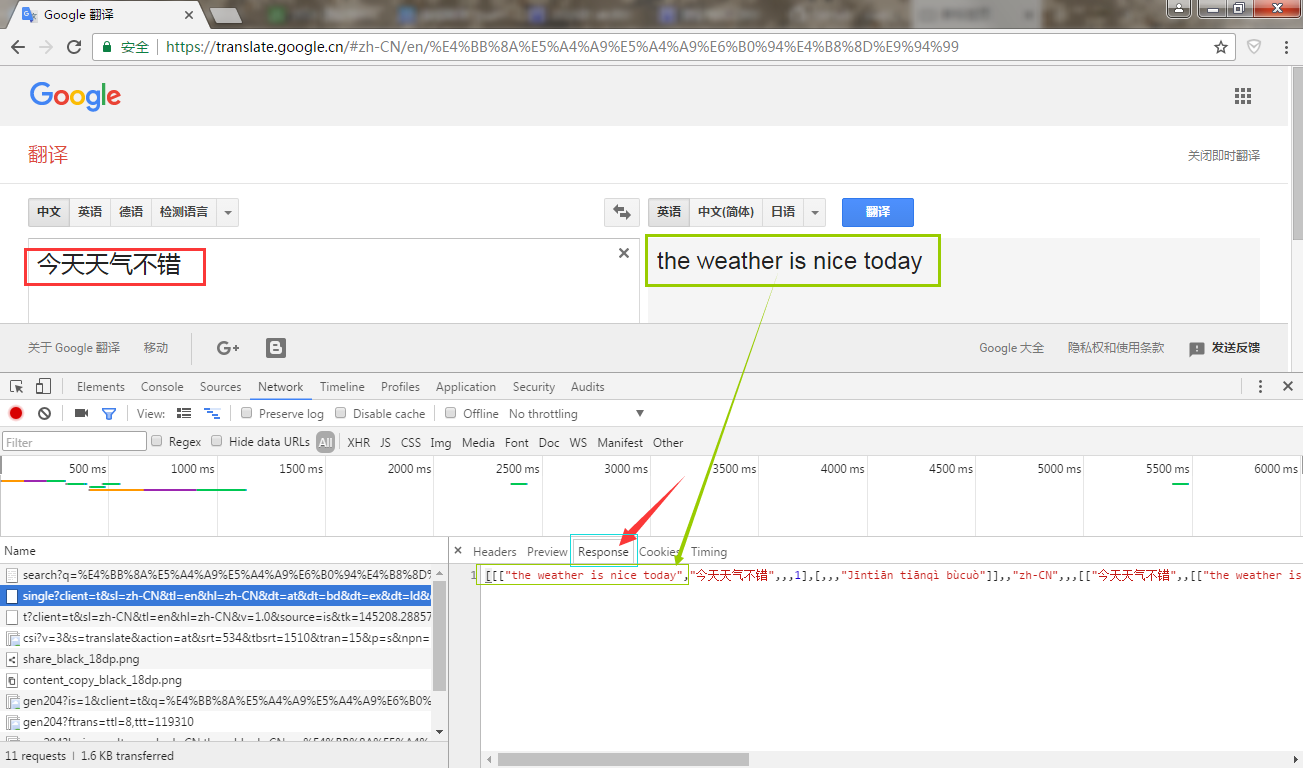Open the Google apps grid

point(1243,96)
